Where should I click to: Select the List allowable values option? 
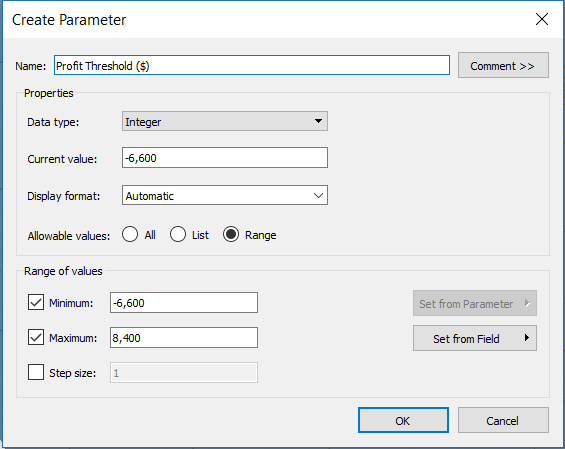(x=178, y=234)
